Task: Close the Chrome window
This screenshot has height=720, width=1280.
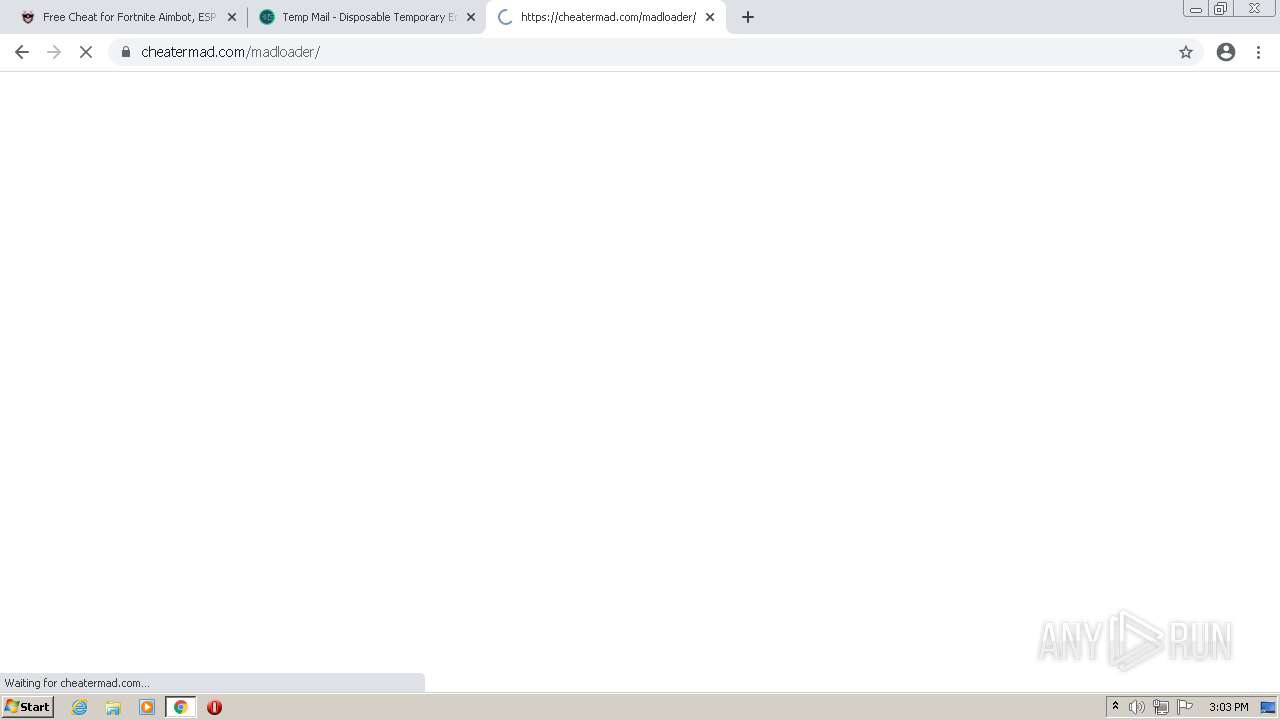Action: pos(1254,9)
